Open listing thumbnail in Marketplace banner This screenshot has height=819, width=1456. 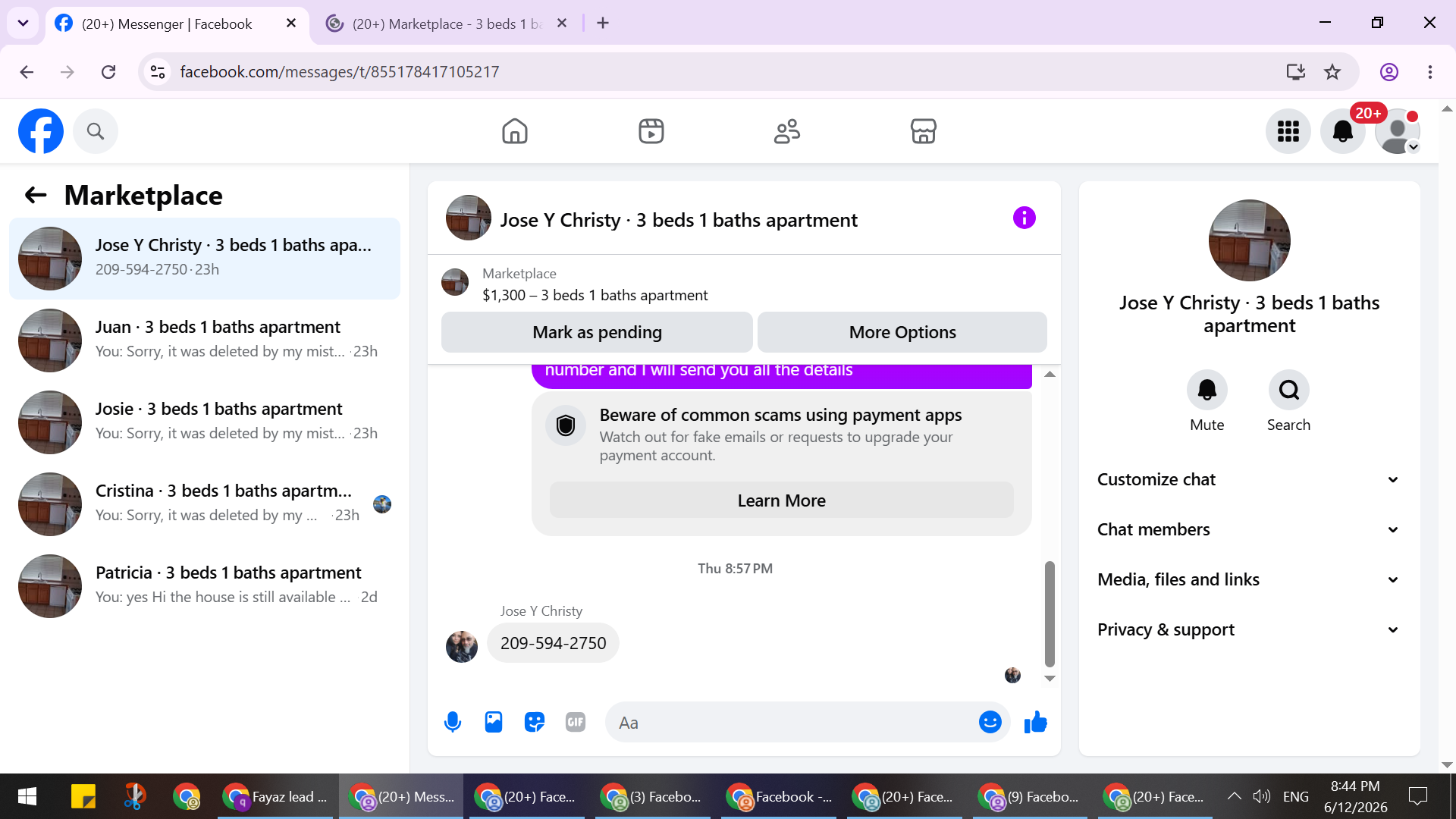point(455,282)
